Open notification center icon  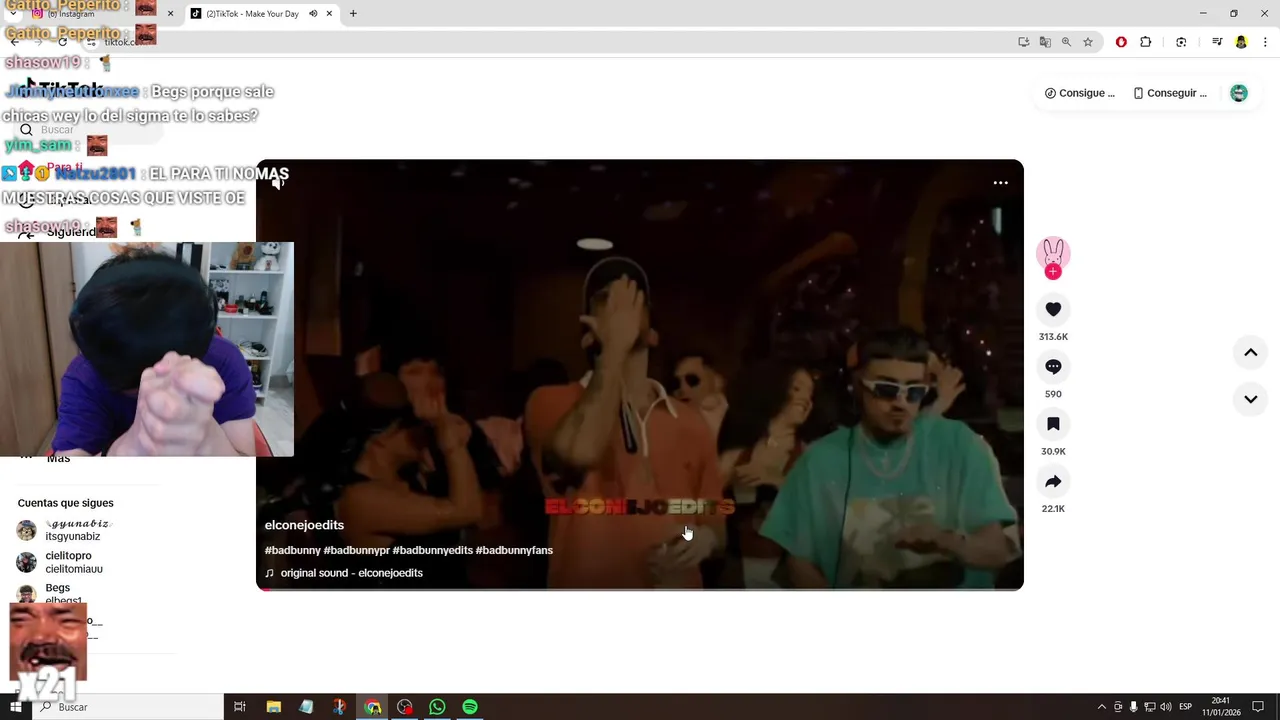tap(1258, 707)
